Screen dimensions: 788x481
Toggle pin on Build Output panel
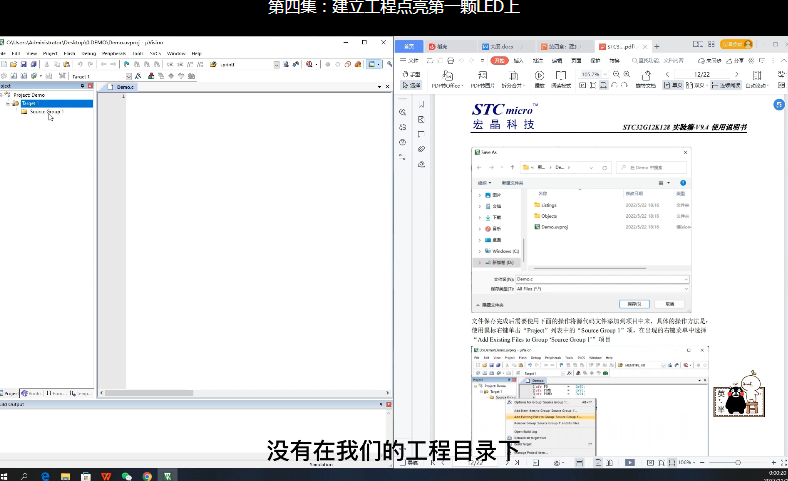381,404
